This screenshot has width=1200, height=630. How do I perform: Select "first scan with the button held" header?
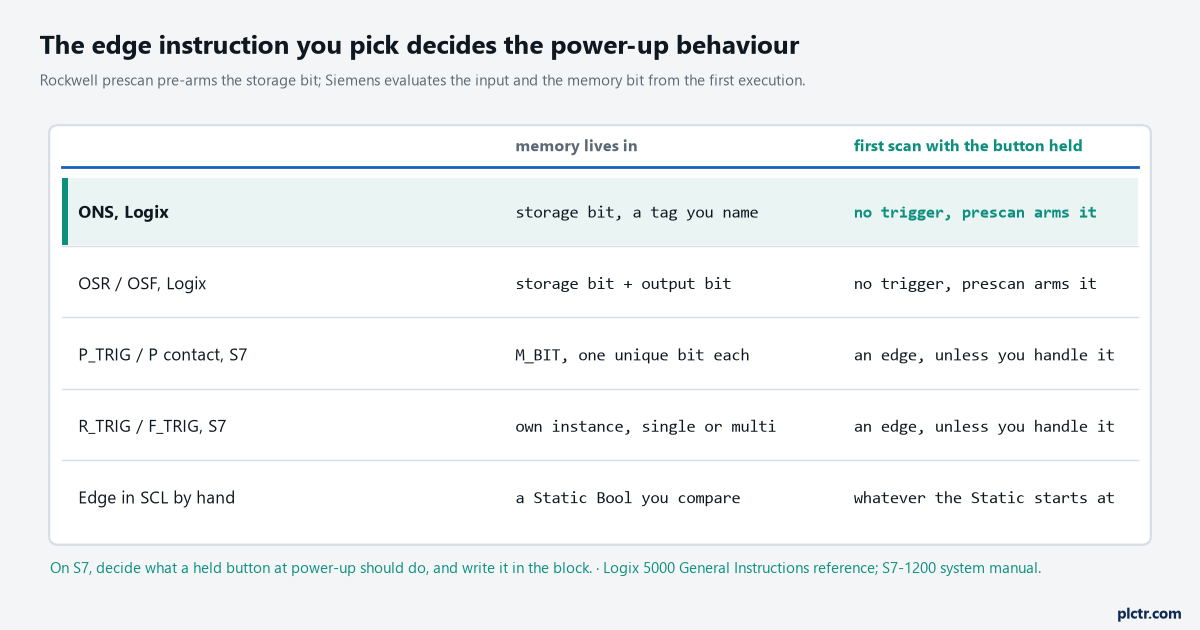pos(968,146)
